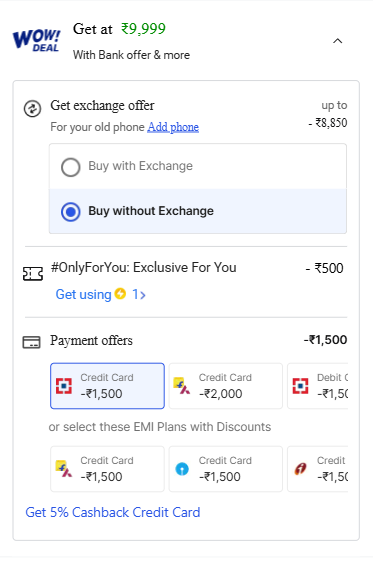Click the Flipkart Axis logo on -₹2,000 offer

click(182, 386)
